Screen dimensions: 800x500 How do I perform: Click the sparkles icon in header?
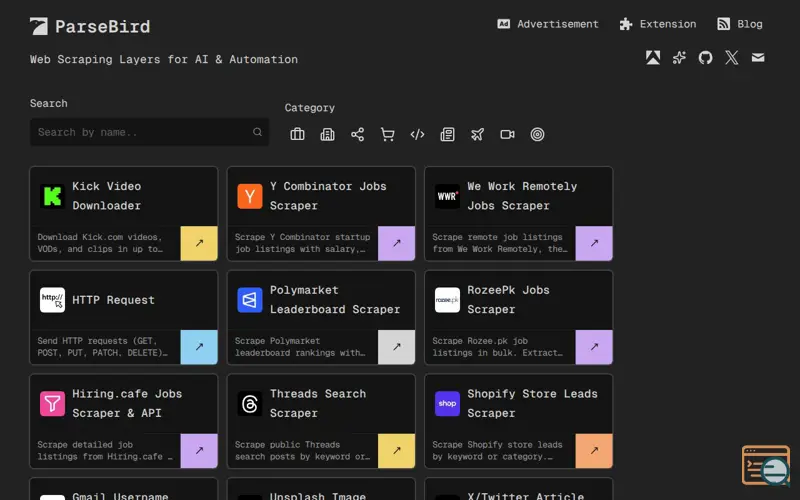(x=679, y=58)
